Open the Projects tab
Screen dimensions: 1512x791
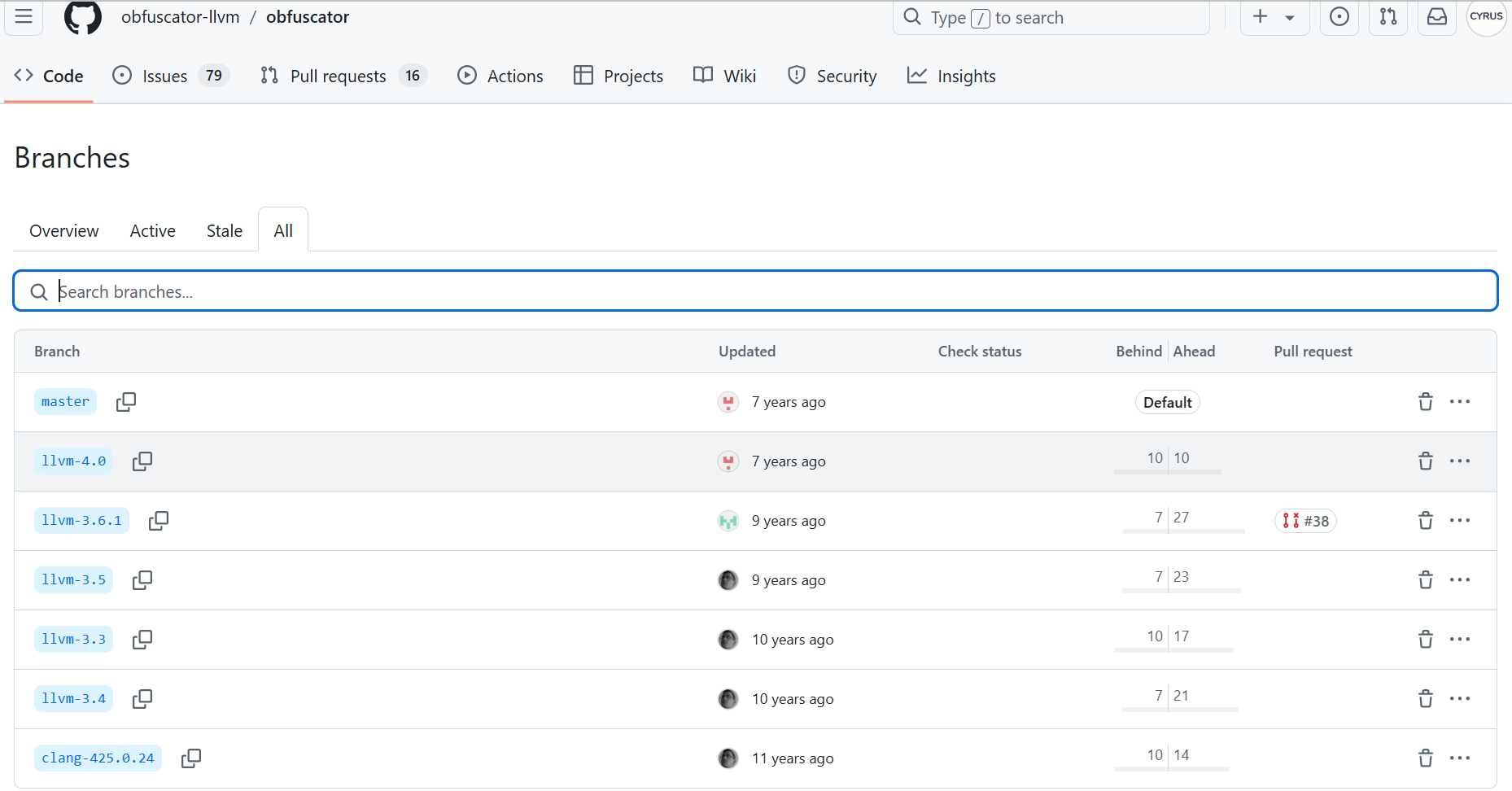(618, 76)
